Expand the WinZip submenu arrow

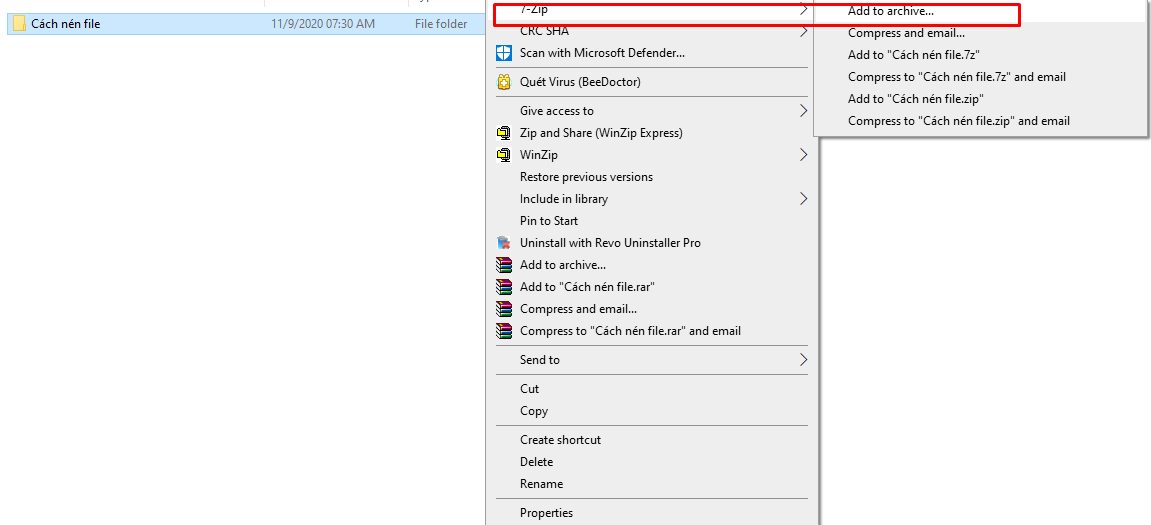(803, 155)
